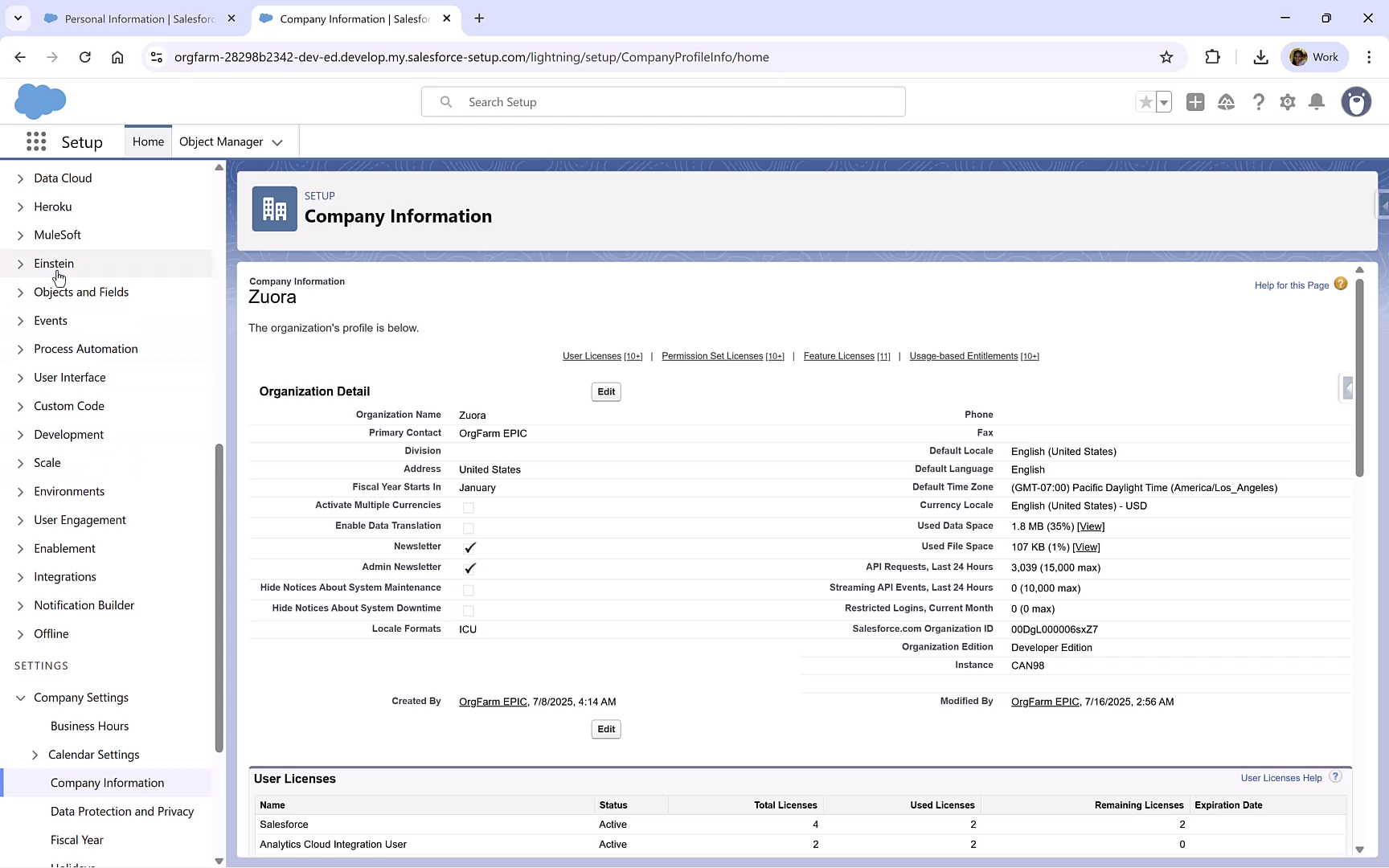Screen dimensions: 1389x868
Task: Click the Edit button under Organization Detail
Action: (x=606, y=391)
